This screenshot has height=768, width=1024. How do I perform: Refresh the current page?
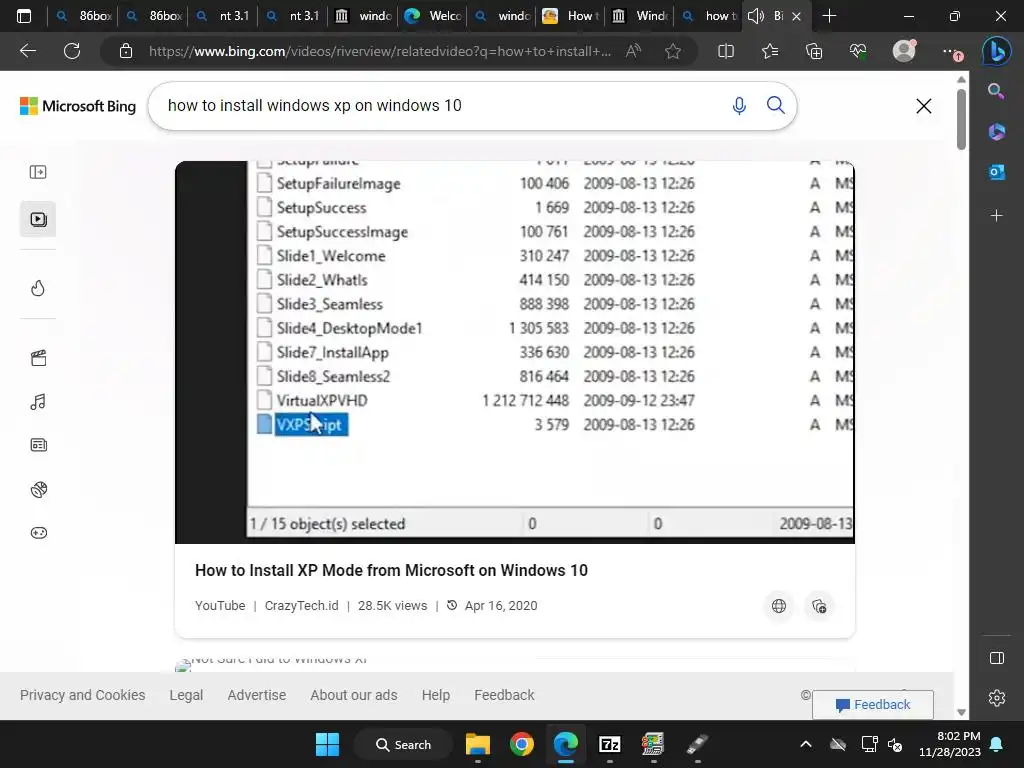pos(72,51)
